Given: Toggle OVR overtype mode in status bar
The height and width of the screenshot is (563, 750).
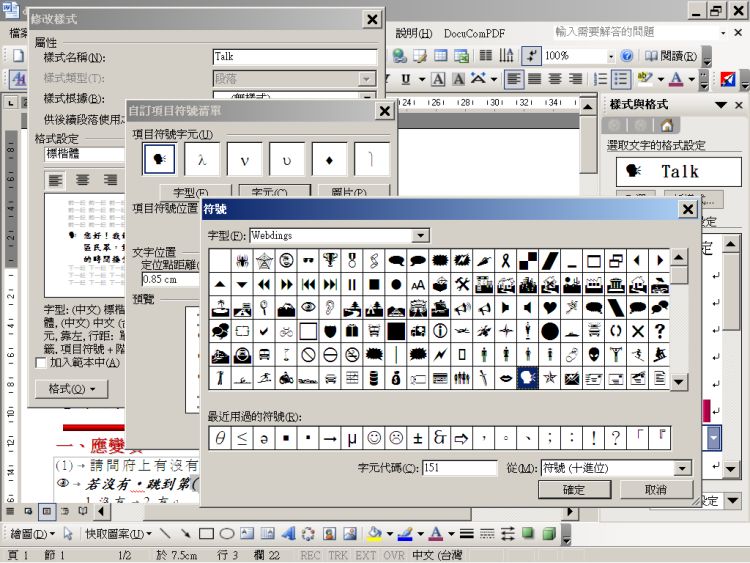Looking at the screenshot, I should [x=394, y=555].
